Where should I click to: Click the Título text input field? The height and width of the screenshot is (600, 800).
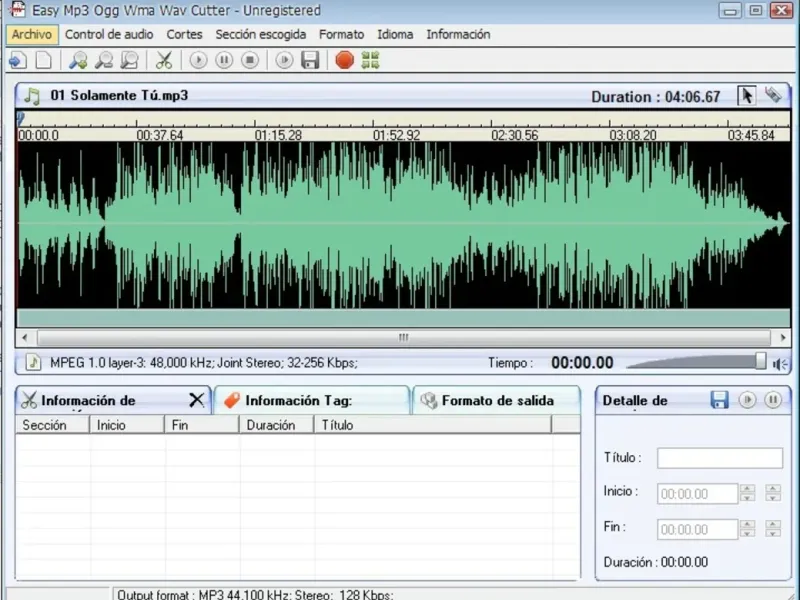click(719, 458)
